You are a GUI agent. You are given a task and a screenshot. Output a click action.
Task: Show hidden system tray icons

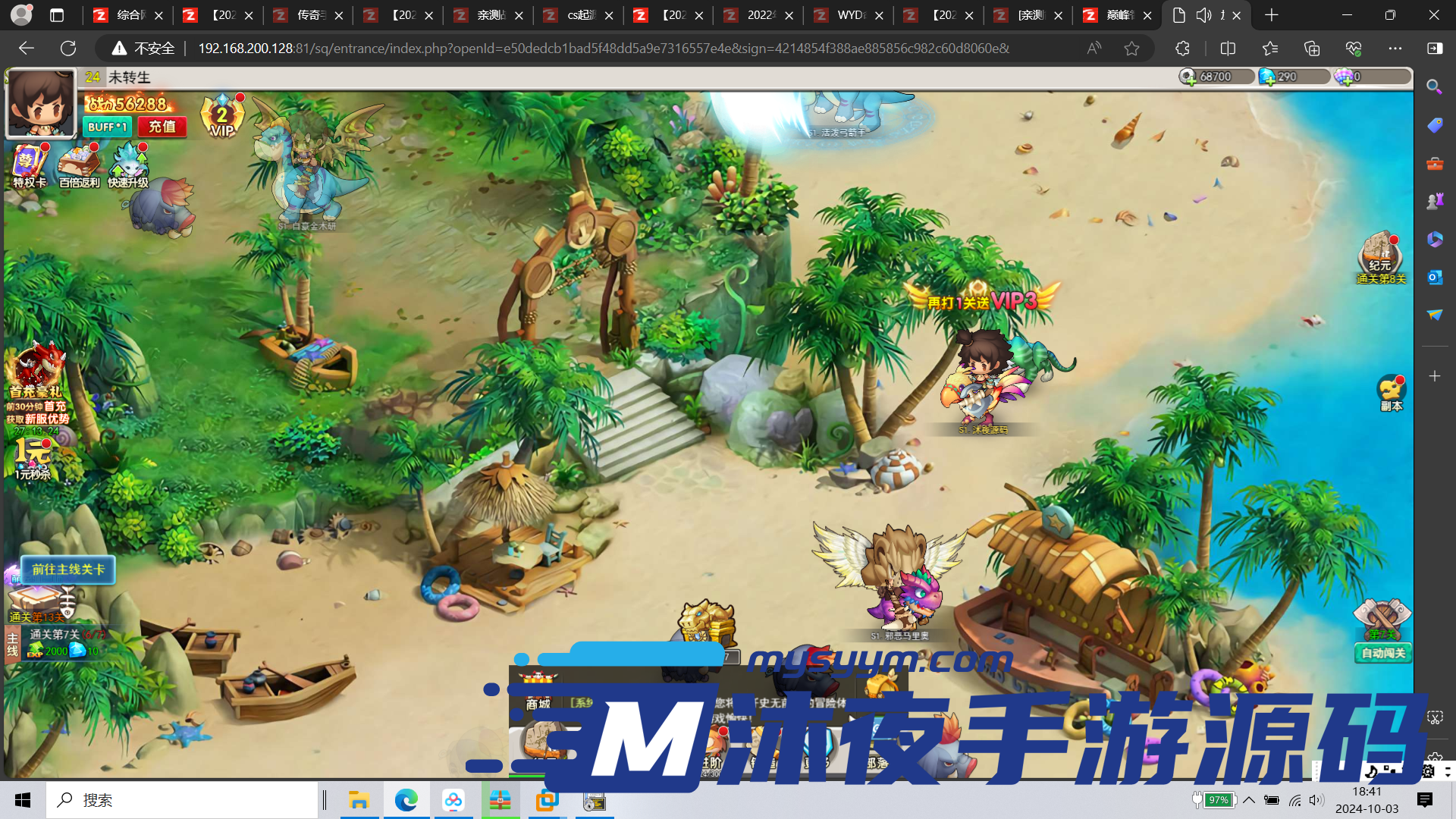(x=1249, y=800)
